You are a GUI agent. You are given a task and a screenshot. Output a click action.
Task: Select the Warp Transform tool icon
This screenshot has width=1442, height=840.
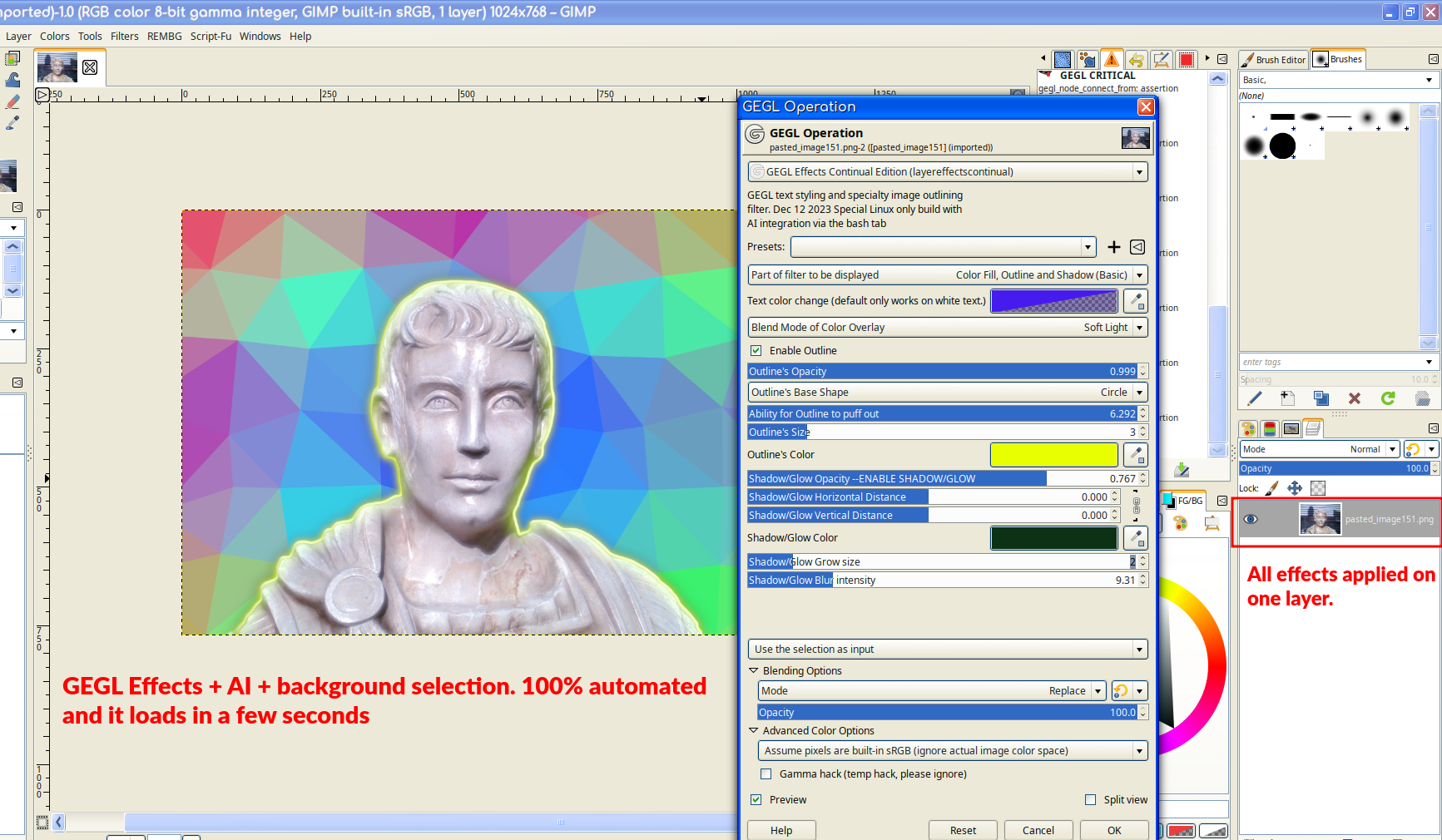coord(12,80)
